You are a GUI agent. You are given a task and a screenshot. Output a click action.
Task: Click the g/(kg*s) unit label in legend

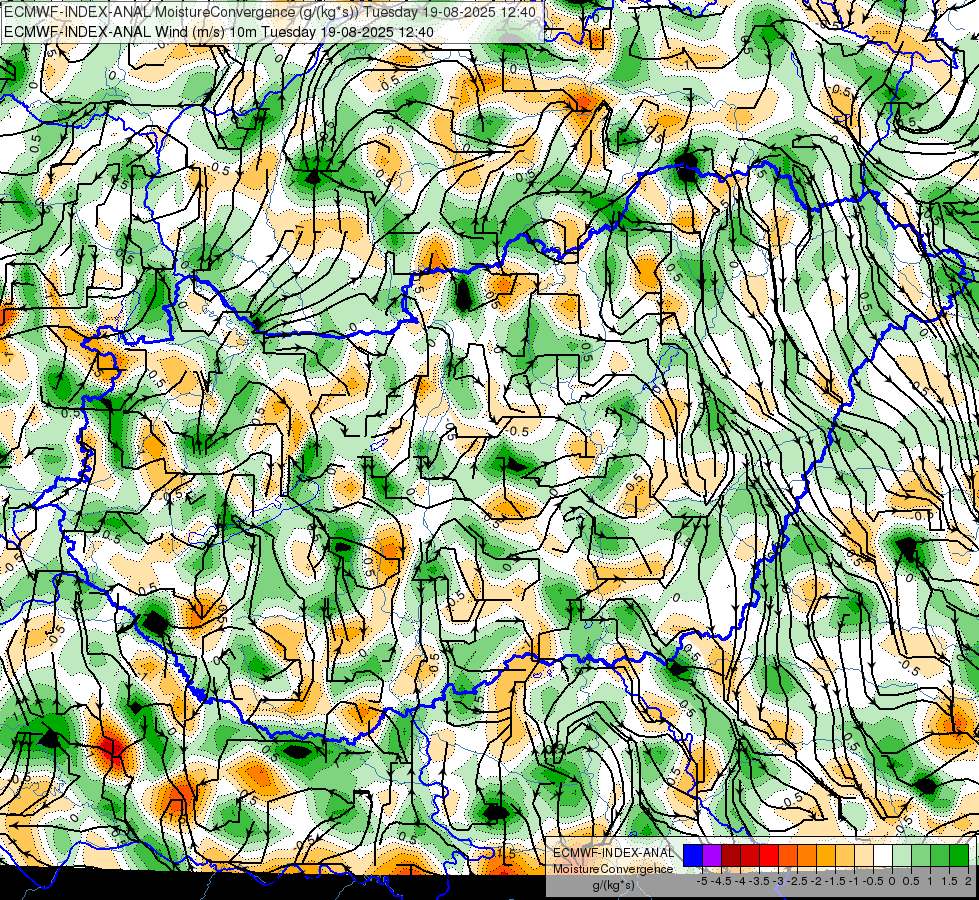pyautogui.click(x=613, y=886)
